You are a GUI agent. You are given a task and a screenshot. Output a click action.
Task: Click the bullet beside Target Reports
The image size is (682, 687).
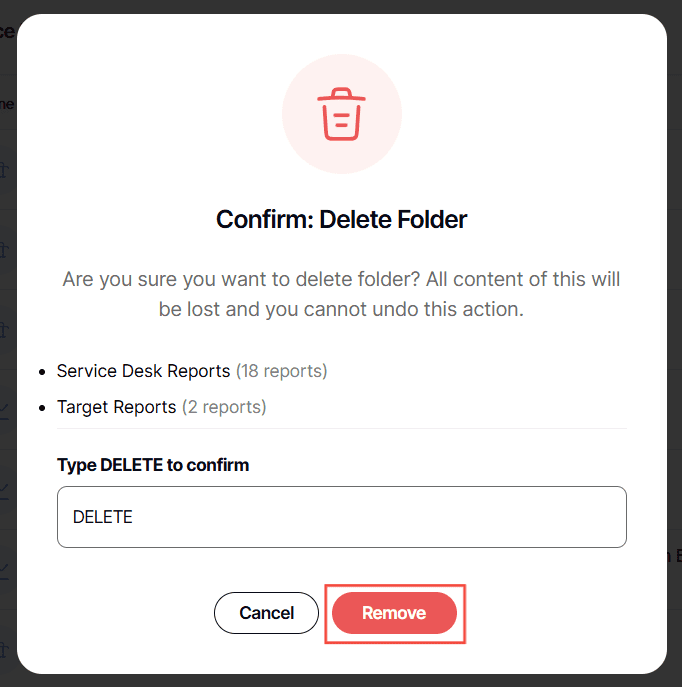[42, 408]
